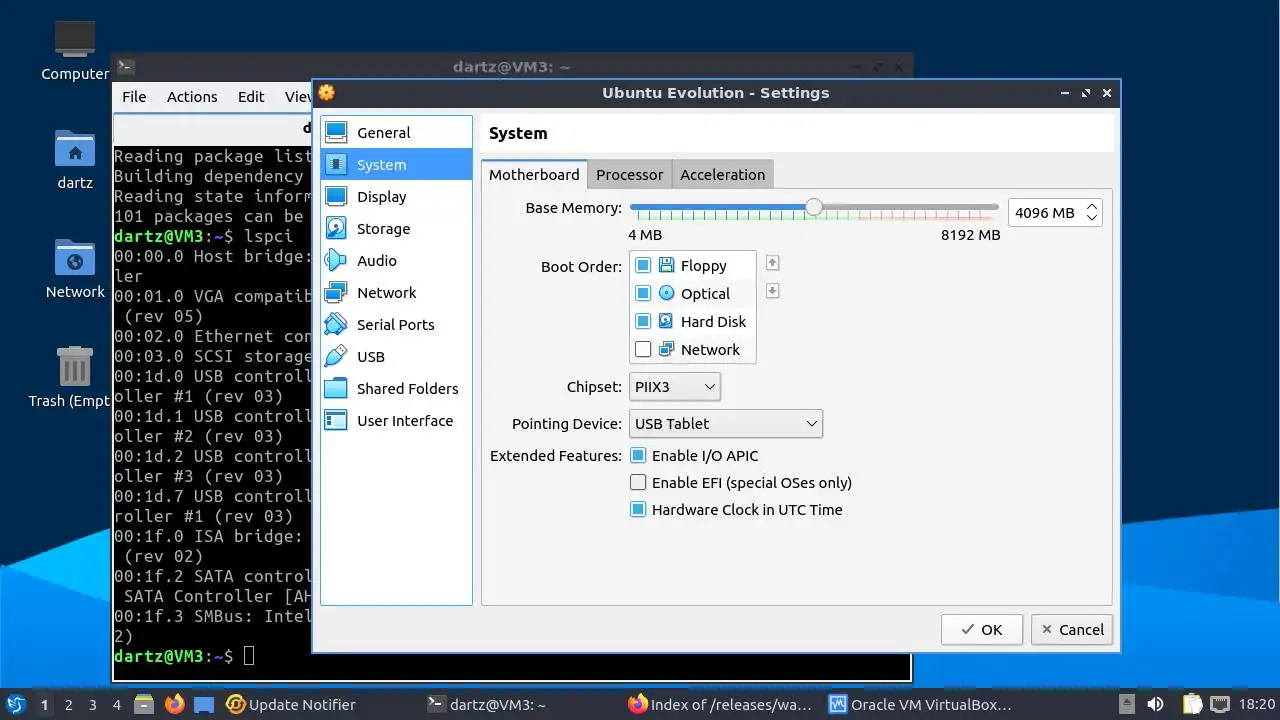Open dartz home folder desktop icon
The image size is (1280, 720).
[75, 160]
